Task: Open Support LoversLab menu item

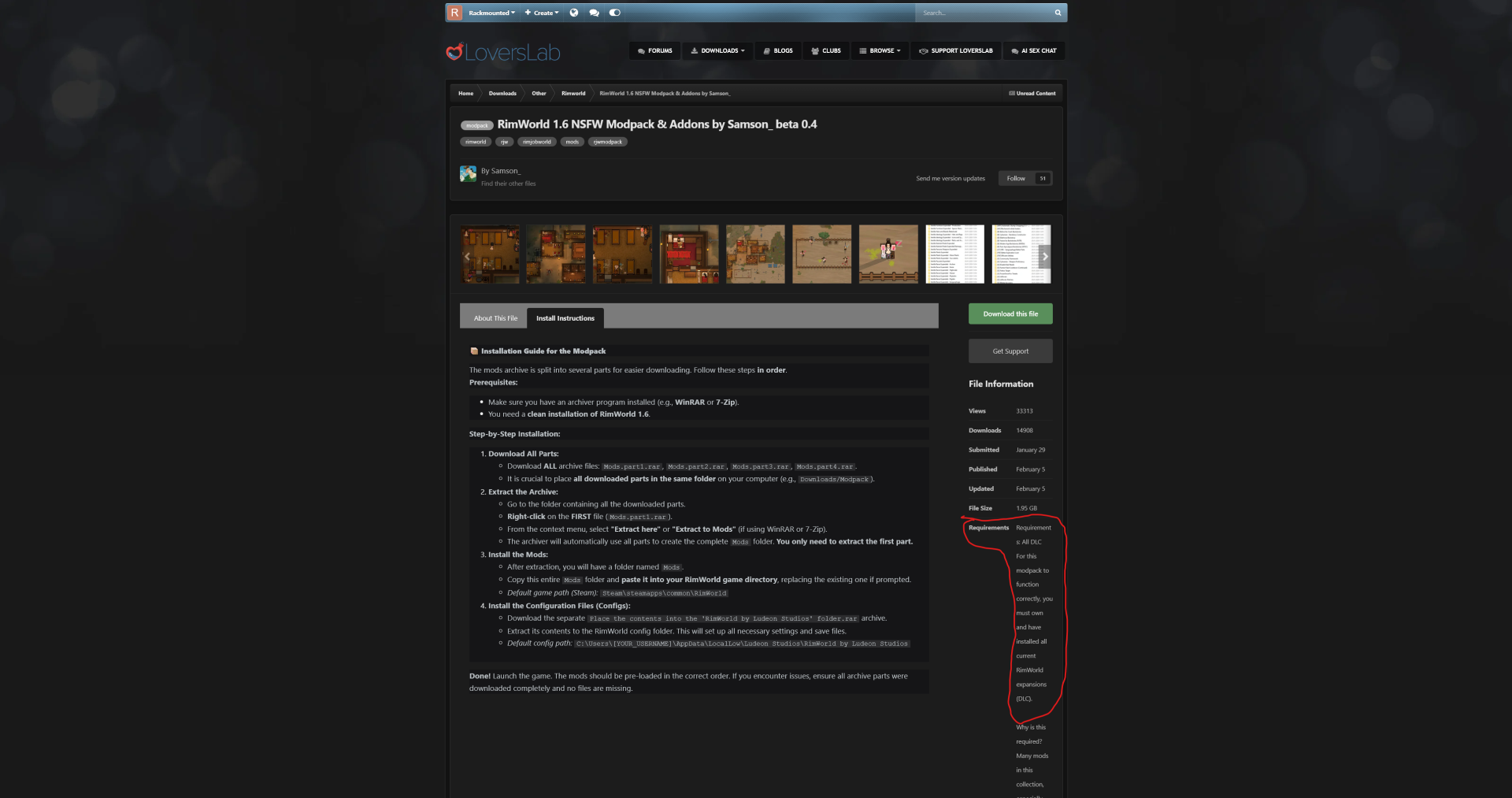Action: tap(956, 50)
